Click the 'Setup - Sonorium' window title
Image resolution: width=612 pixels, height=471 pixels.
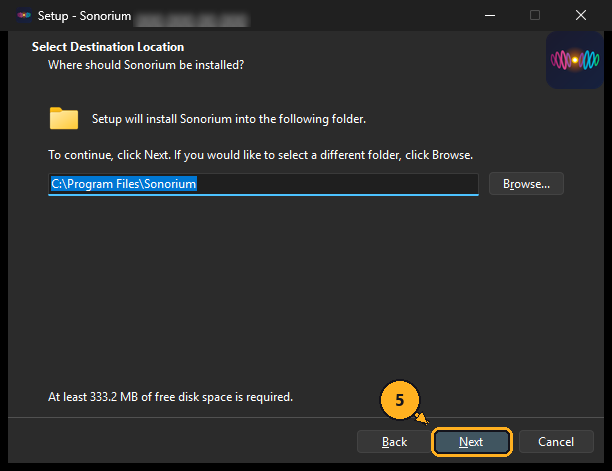(84, 16)
